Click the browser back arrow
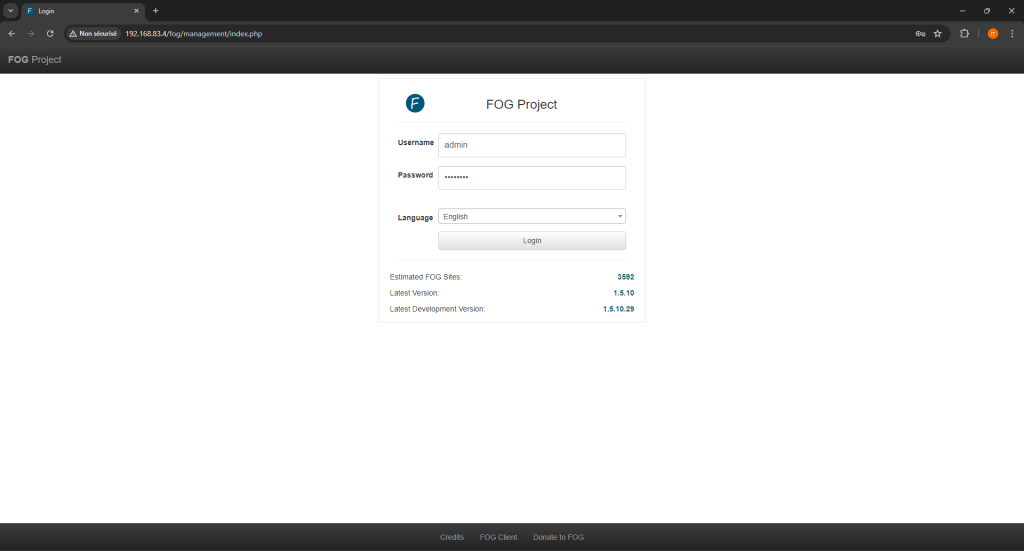 (x=11, y=33)
